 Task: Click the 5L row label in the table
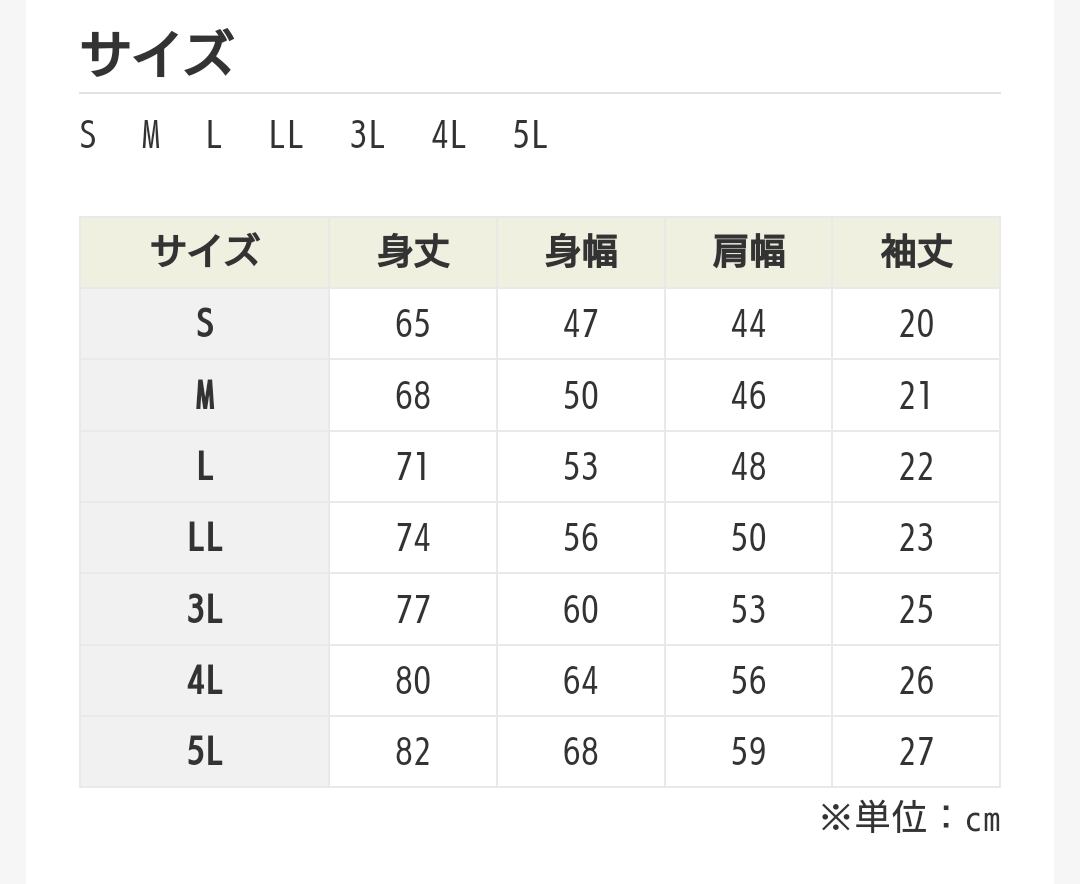pos(204,752)
